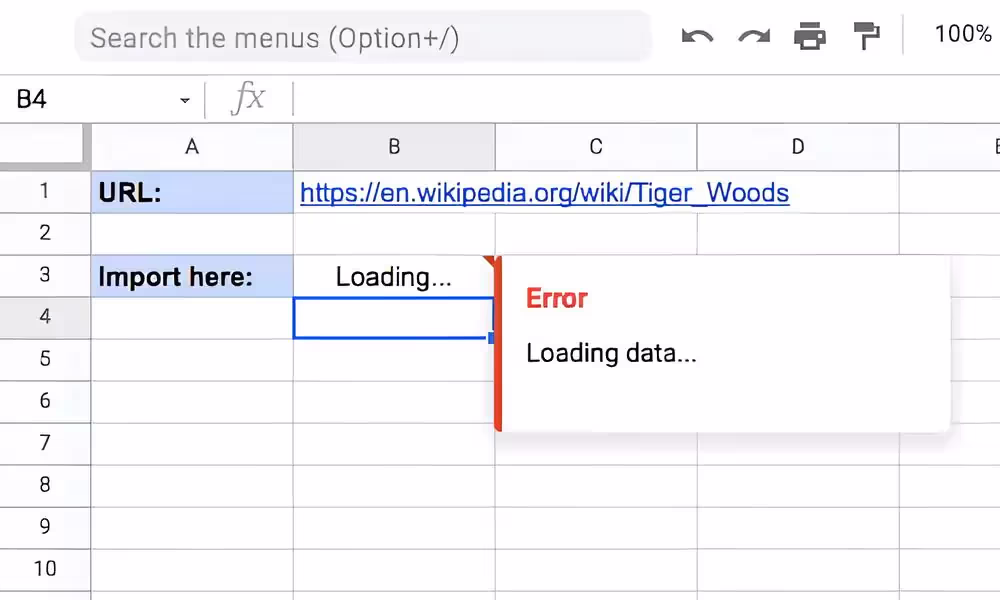This screenshot has width=1000, height=600.
Task: Select the "Import here:" cell
Action: pos(192,276)
